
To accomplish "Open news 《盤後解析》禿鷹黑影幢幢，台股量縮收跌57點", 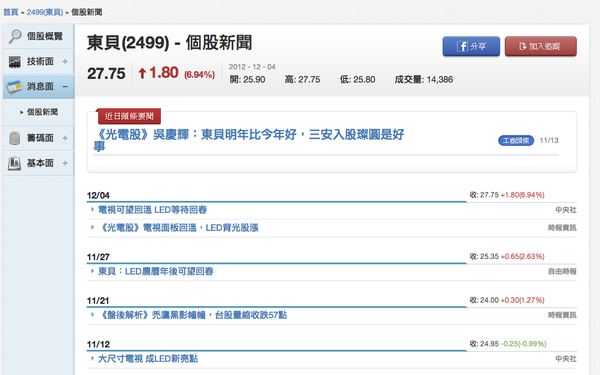I will (192, 315).
